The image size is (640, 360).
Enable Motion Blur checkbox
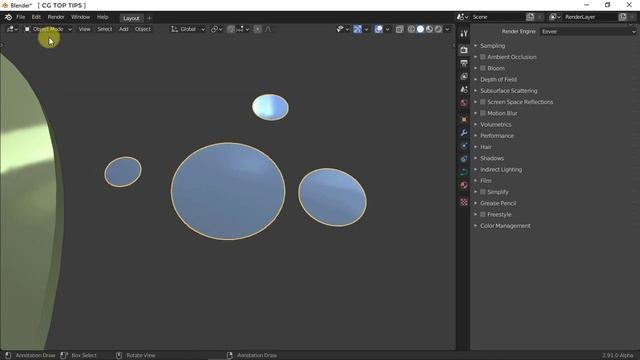tap(483, 113)
